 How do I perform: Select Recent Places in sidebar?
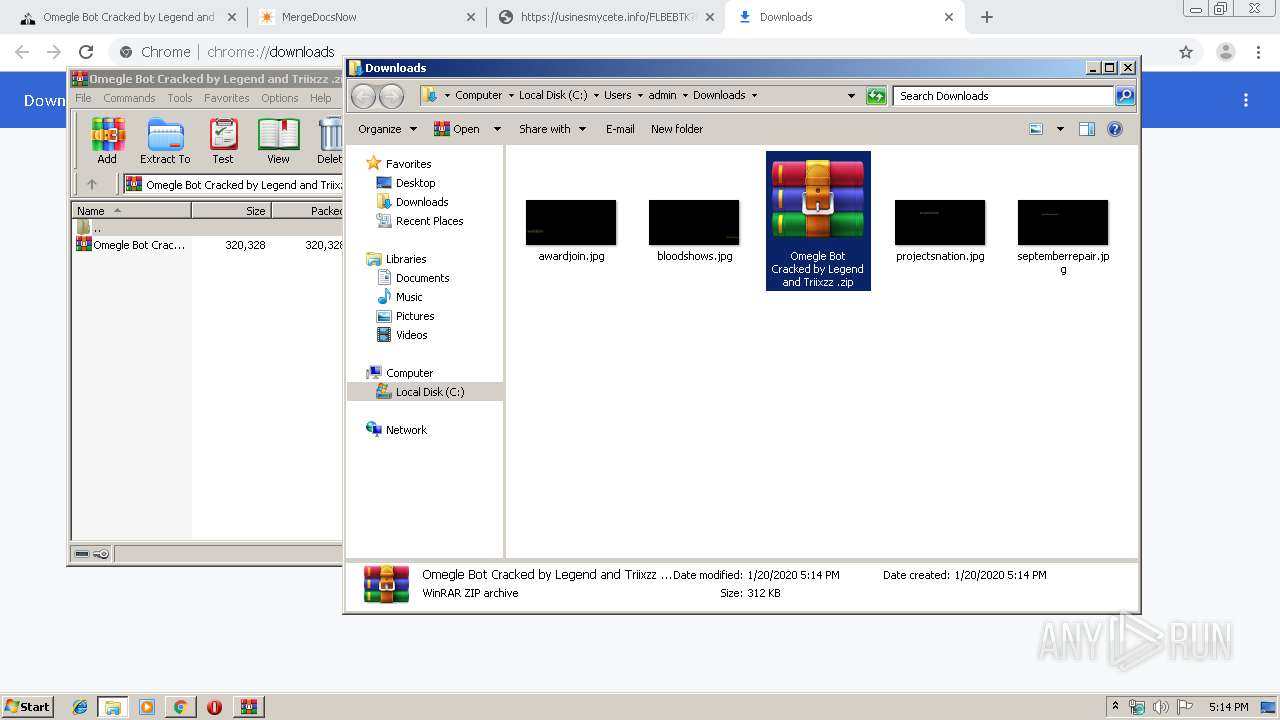[x=429, y=221]
